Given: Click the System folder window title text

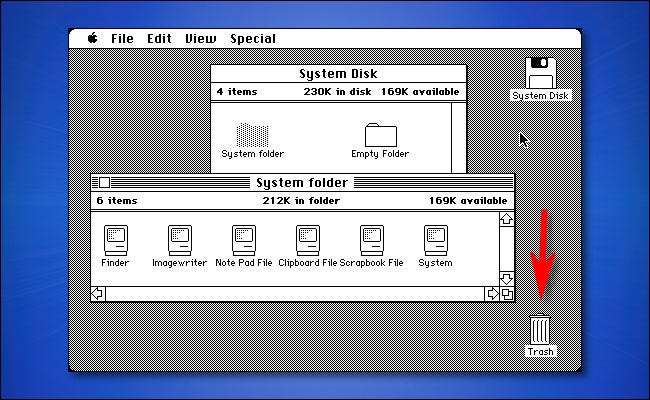Looking at the screenshot, I should click(x=302, y=183).
